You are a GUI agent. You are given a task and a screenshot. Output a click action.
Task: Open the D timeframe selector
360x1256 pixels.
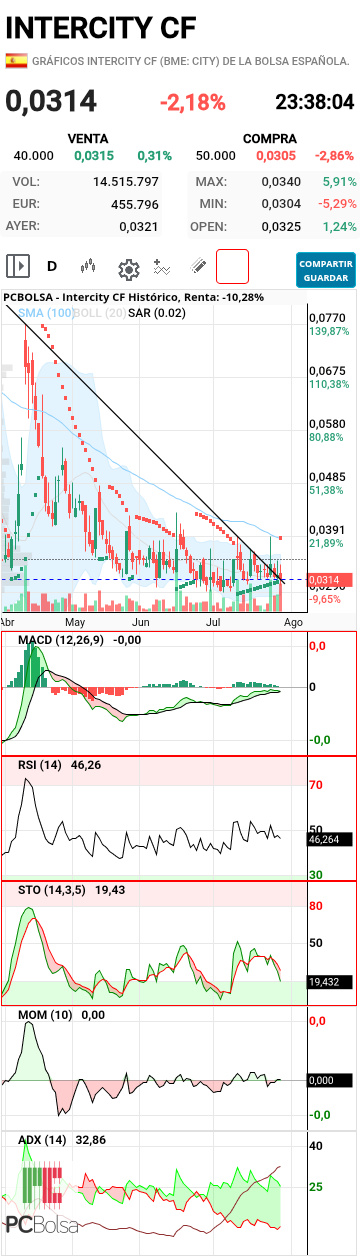(52, 267)
